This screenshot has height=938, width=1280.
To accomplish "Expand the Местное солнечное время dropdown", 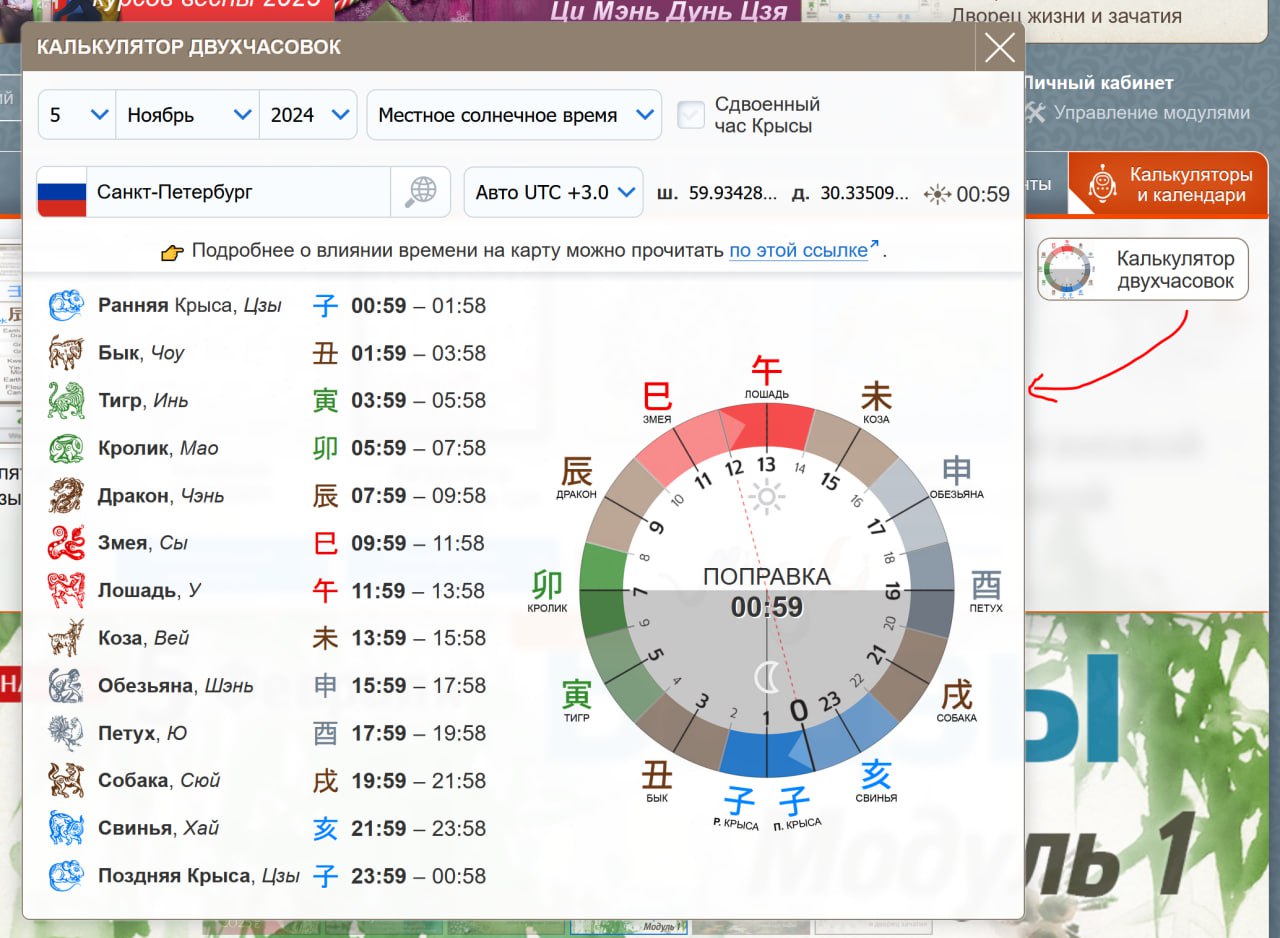I will [514, 115].
